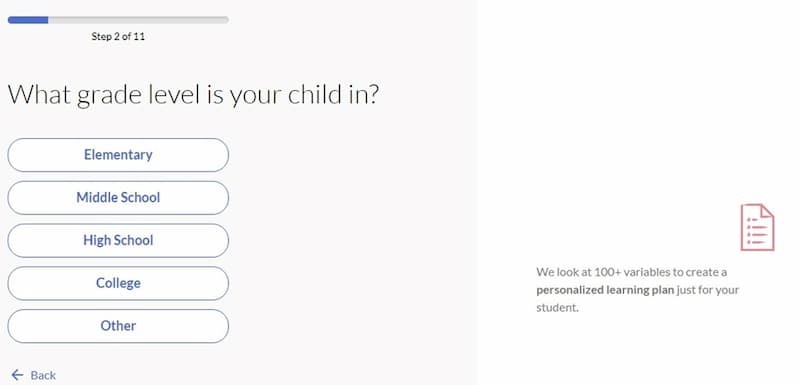Click the bold personalized learning plan text
The width and height of the screenshot is (800, 385).
point(605,290)
